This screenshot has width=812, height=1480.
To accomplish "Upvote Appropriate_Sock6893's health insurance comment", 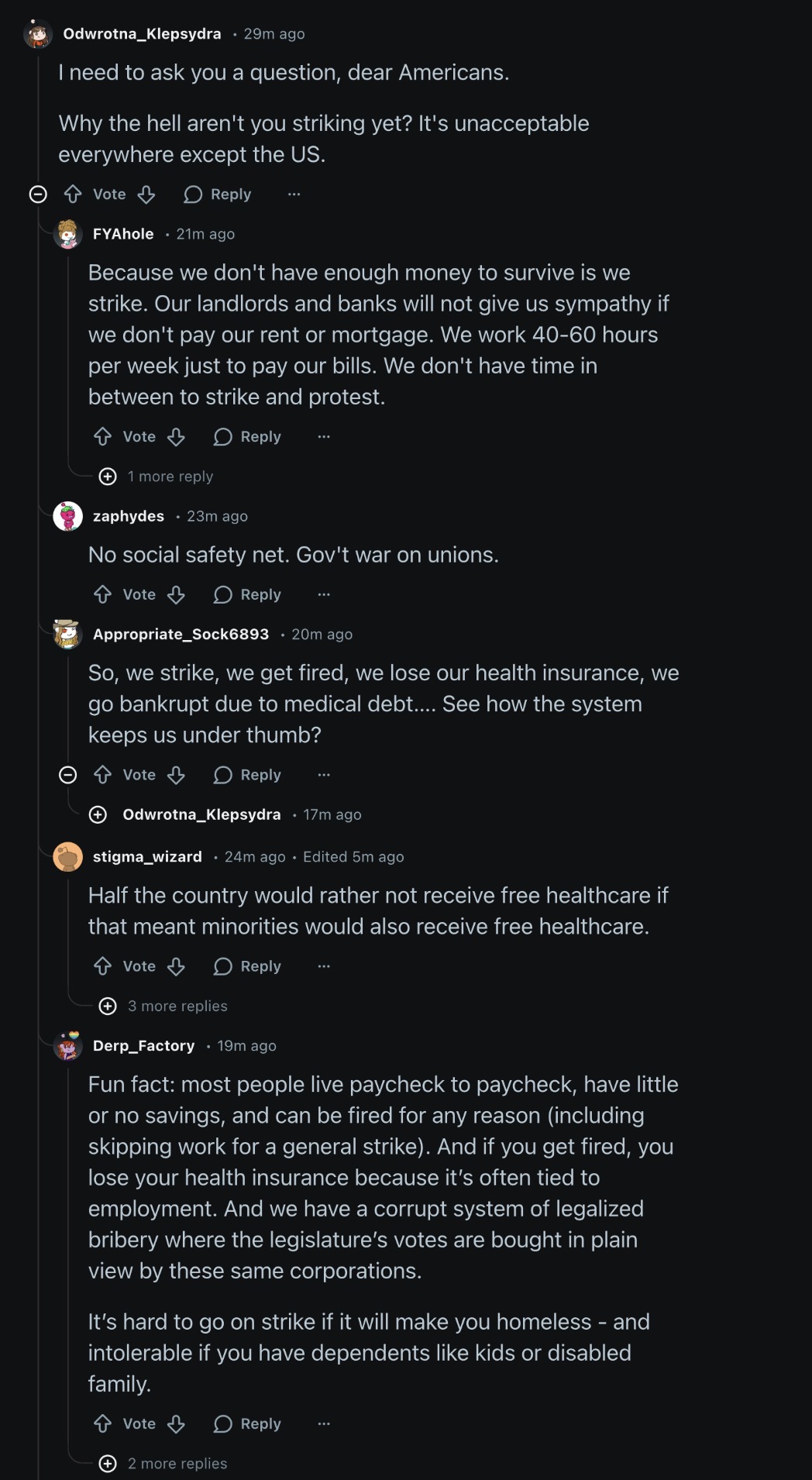I will click(x=103, y=775).
